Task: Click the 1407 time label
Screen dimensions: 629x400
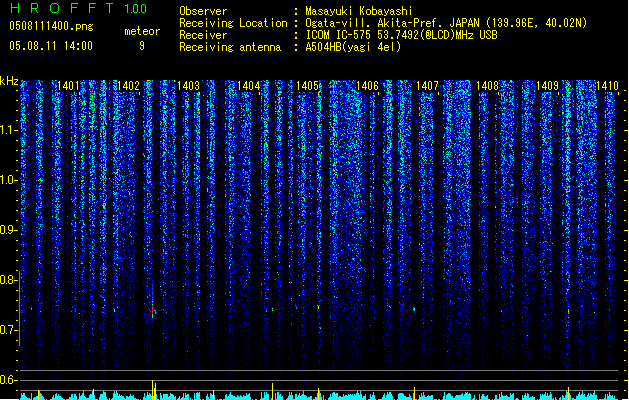Action: pos(427,86)
